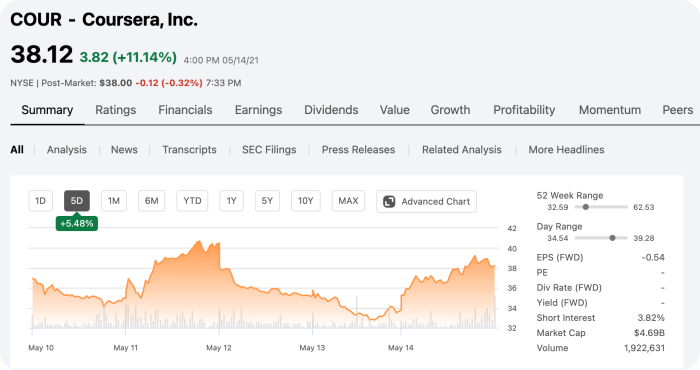Select the 1Y chart range
The image size is (700, 370).
[231, 201]
